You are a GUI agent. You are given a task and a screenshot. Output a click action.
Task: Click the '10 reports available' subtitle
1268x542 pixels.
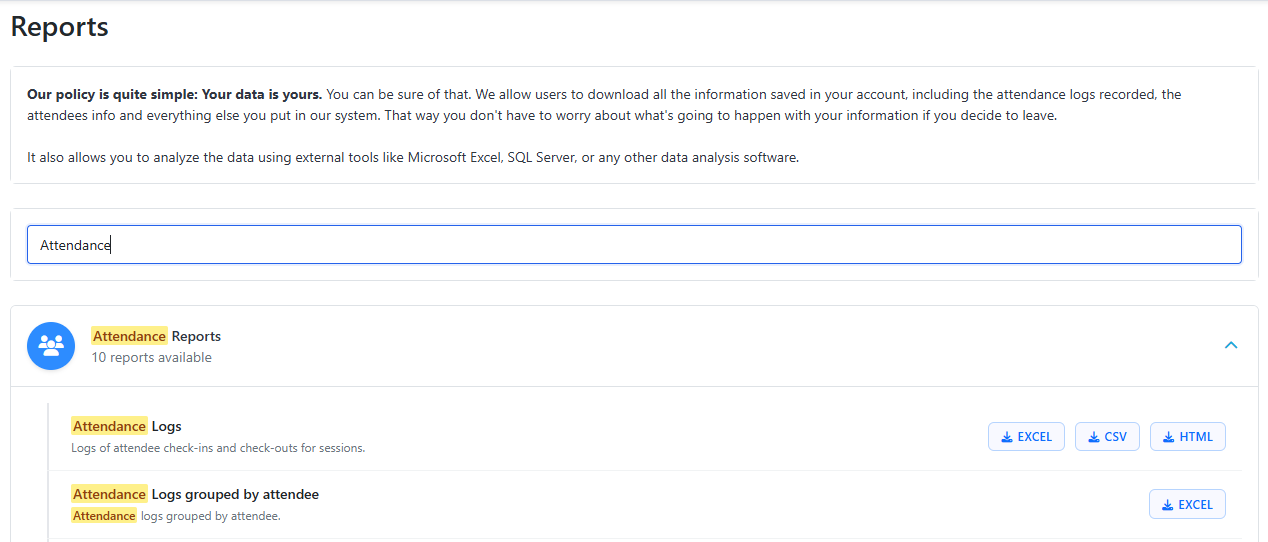click(151, 357)
